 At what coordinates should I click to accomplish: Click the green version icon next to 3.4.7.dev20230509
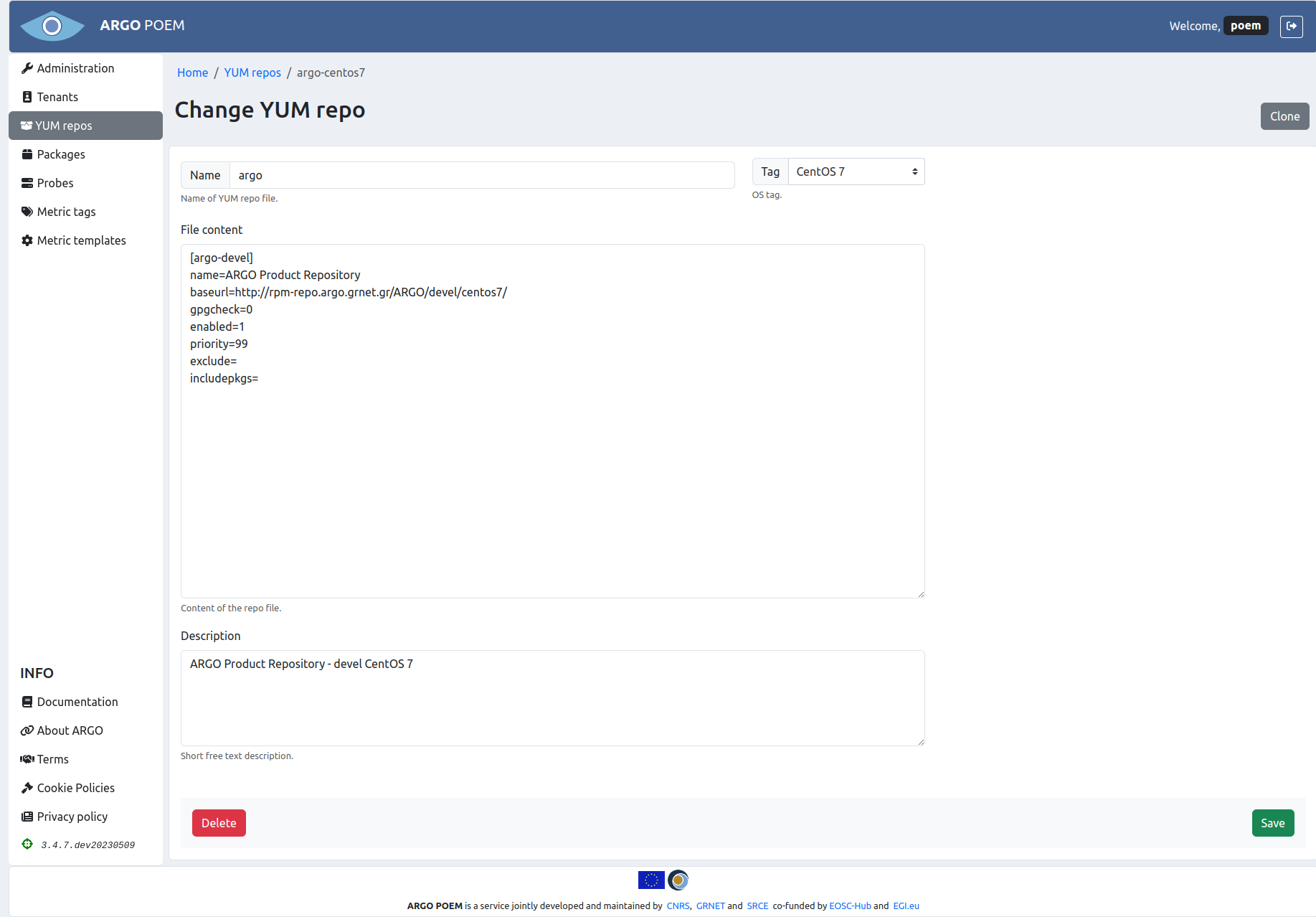[x=27, y=844]
